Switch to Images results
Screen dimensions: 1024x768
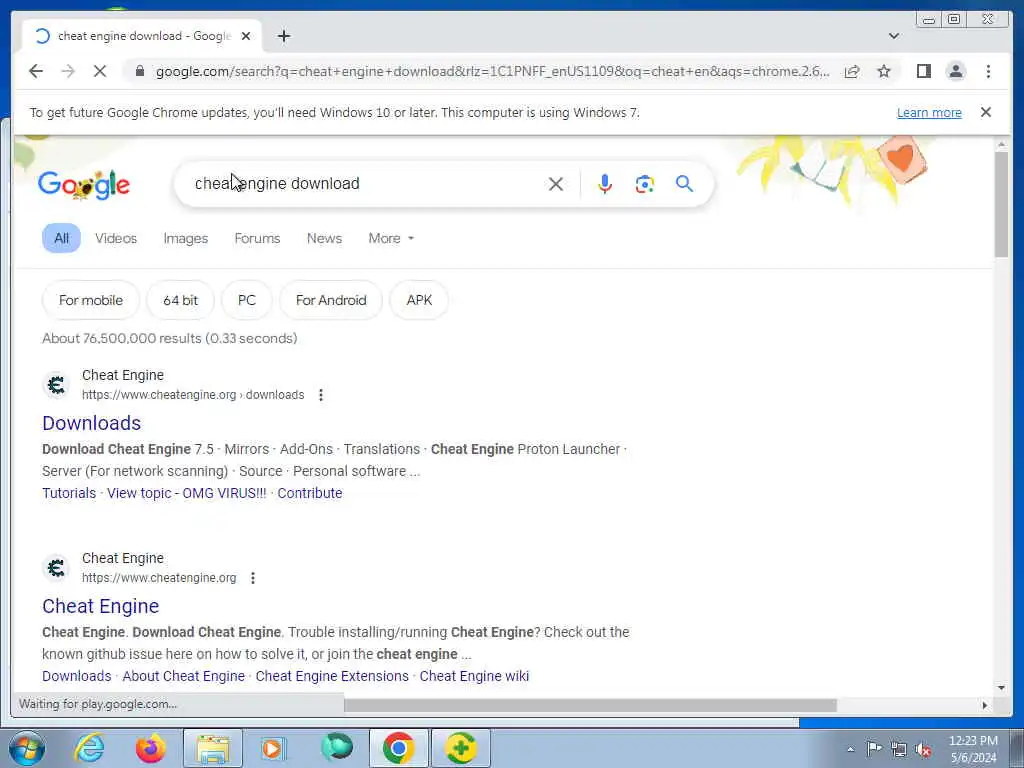pos(185,238)
